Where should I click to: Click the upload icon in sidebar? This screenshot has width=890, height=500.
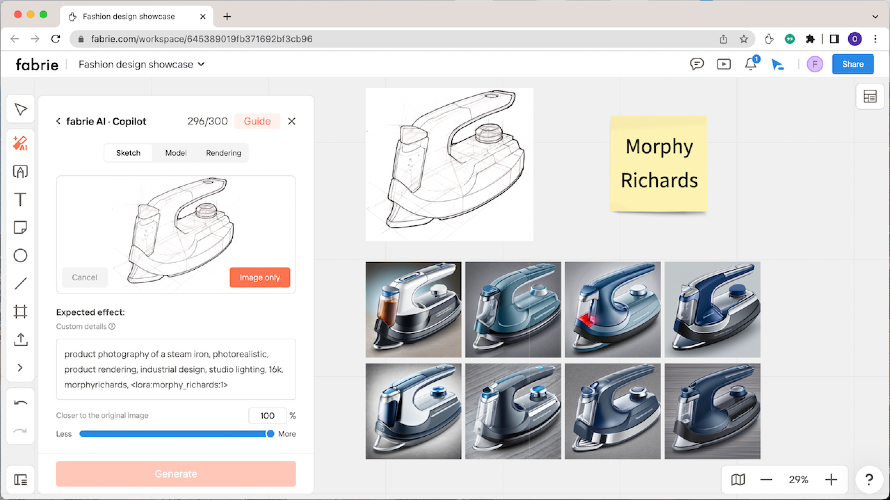20,339
